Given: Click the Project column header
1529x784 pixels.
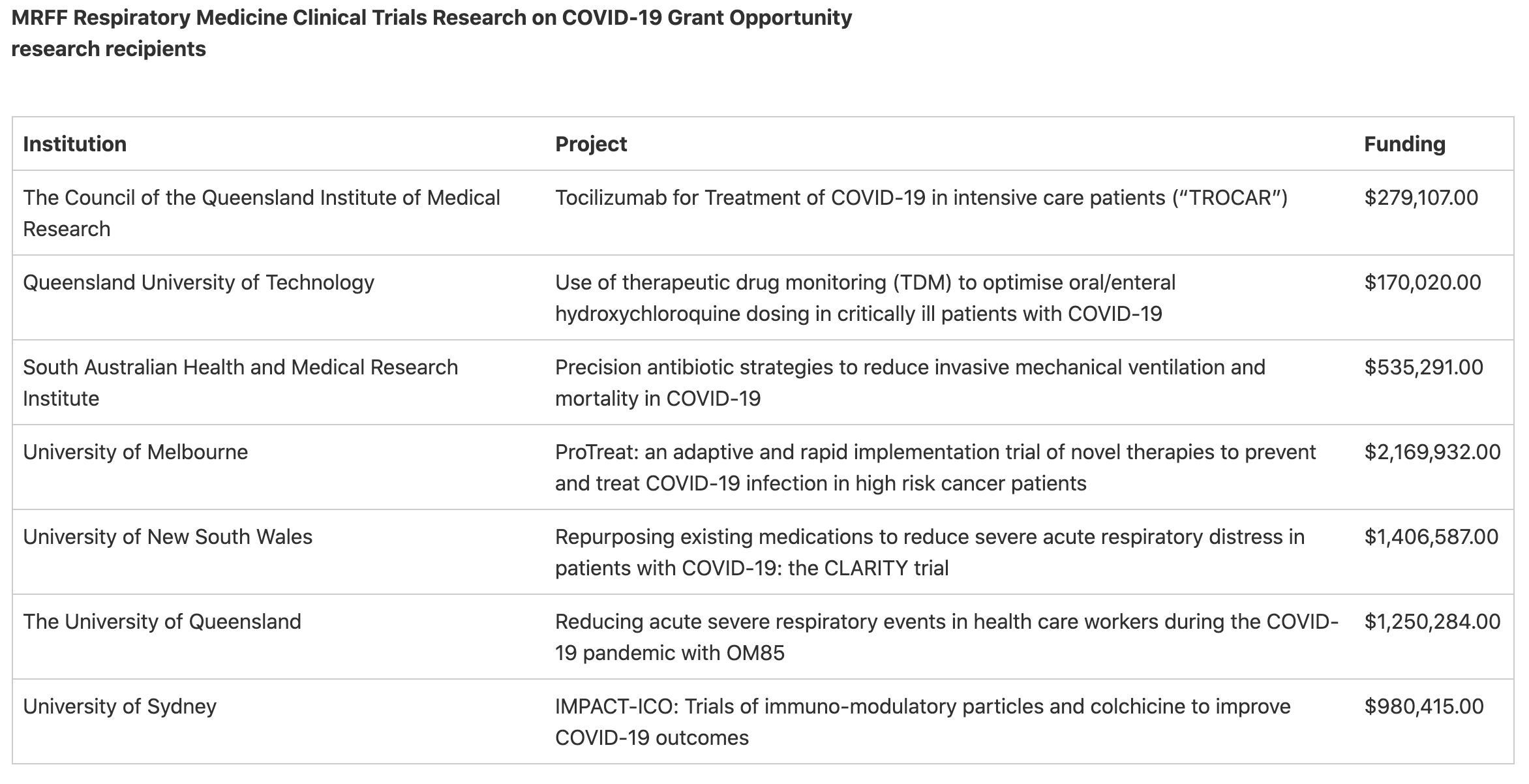Looking at the screenshot, I should point(591,144).
